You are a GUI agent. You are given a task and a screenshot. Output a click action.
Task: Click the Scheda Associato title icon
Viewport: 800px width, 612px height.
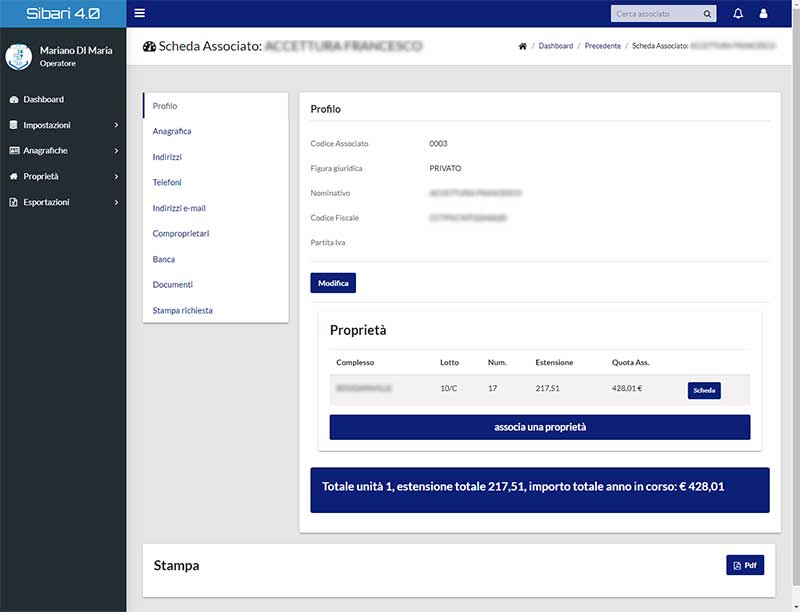coord(149,46)
